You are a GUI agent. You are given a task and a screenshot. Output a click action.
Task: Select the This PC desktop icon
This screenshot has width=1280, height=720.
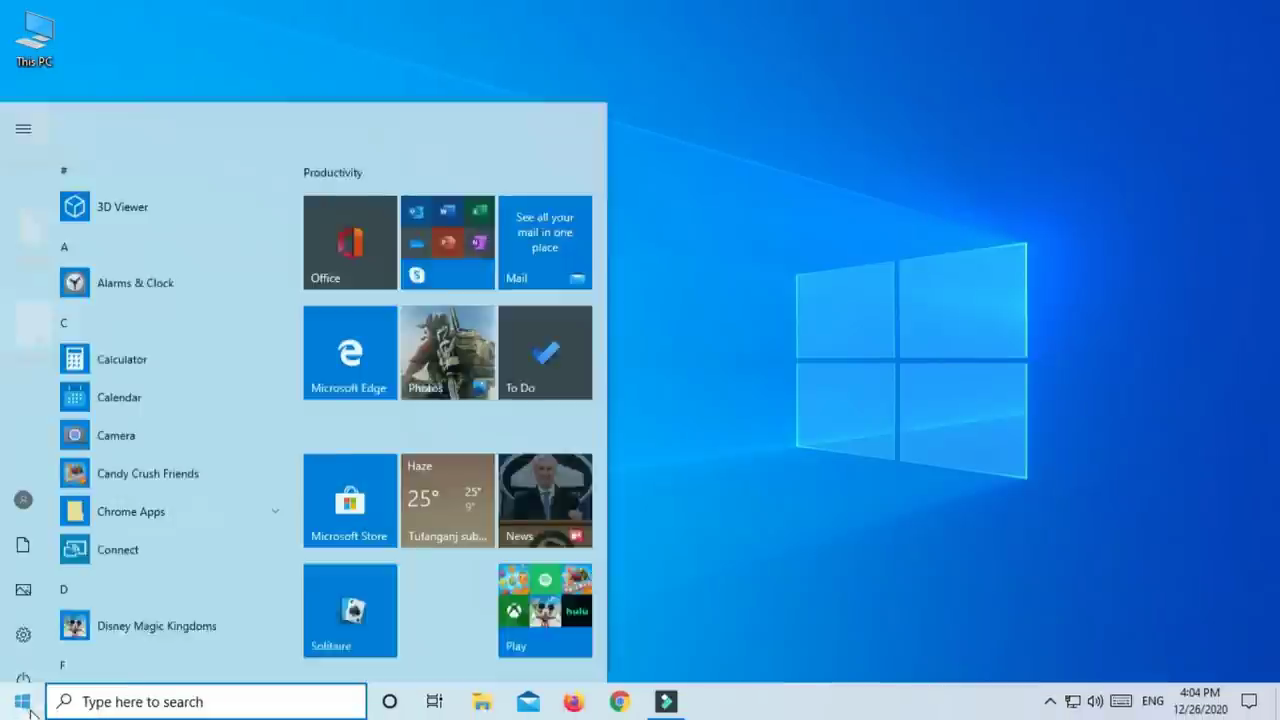tap(34, 40)
